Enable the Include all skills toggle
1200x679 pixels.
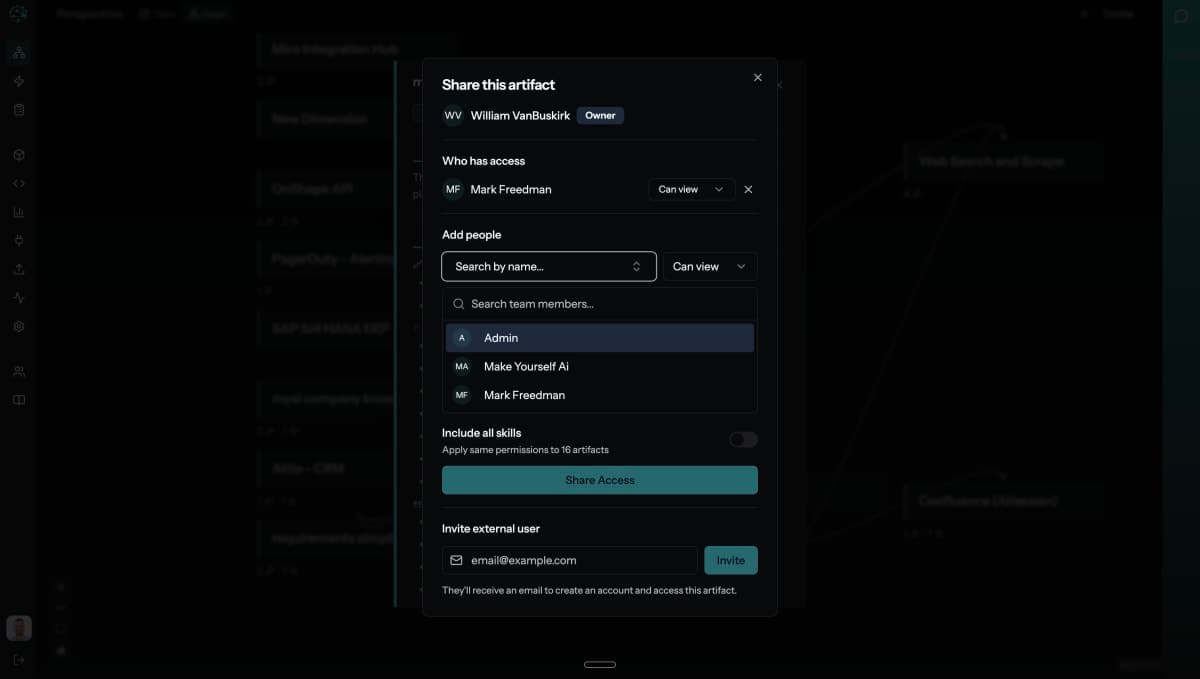tap(743, 439)
